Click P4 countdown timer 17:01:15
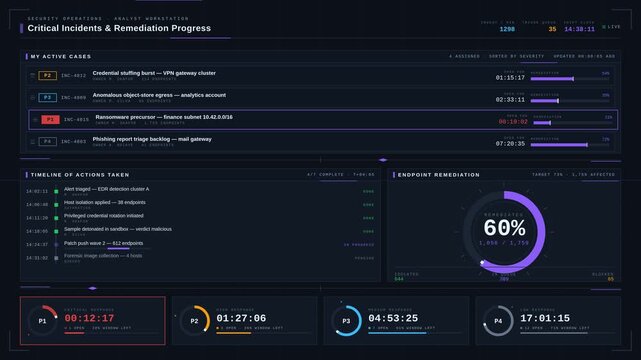The height and width of the screenshot is (360, 641). tap(545, 318)
